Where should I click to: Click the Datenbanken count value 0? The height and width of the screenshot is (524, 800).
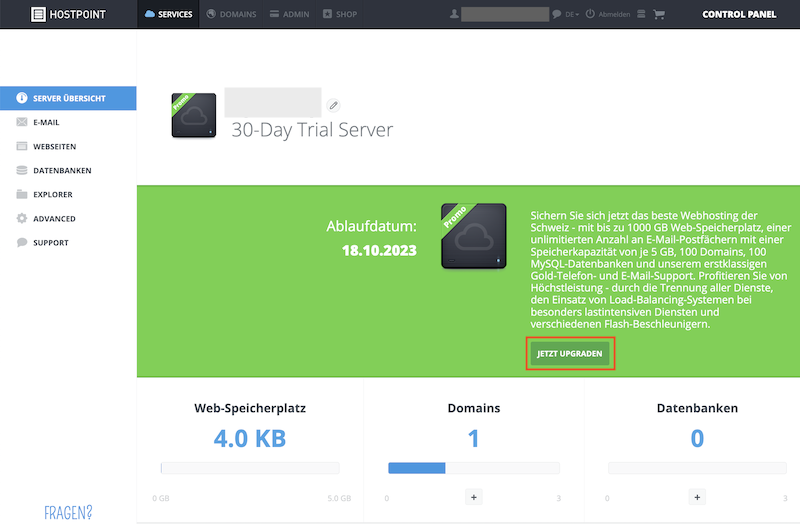(697, 438)
